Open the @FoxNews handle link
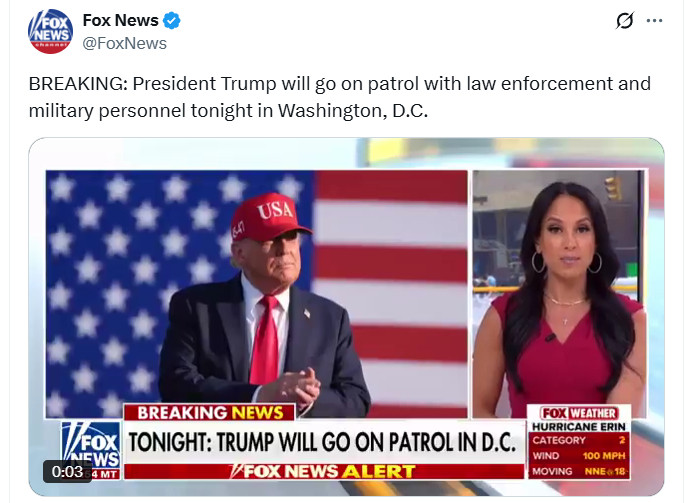The image size is (685, 503). pyautogui.click(x=125, y=44)
